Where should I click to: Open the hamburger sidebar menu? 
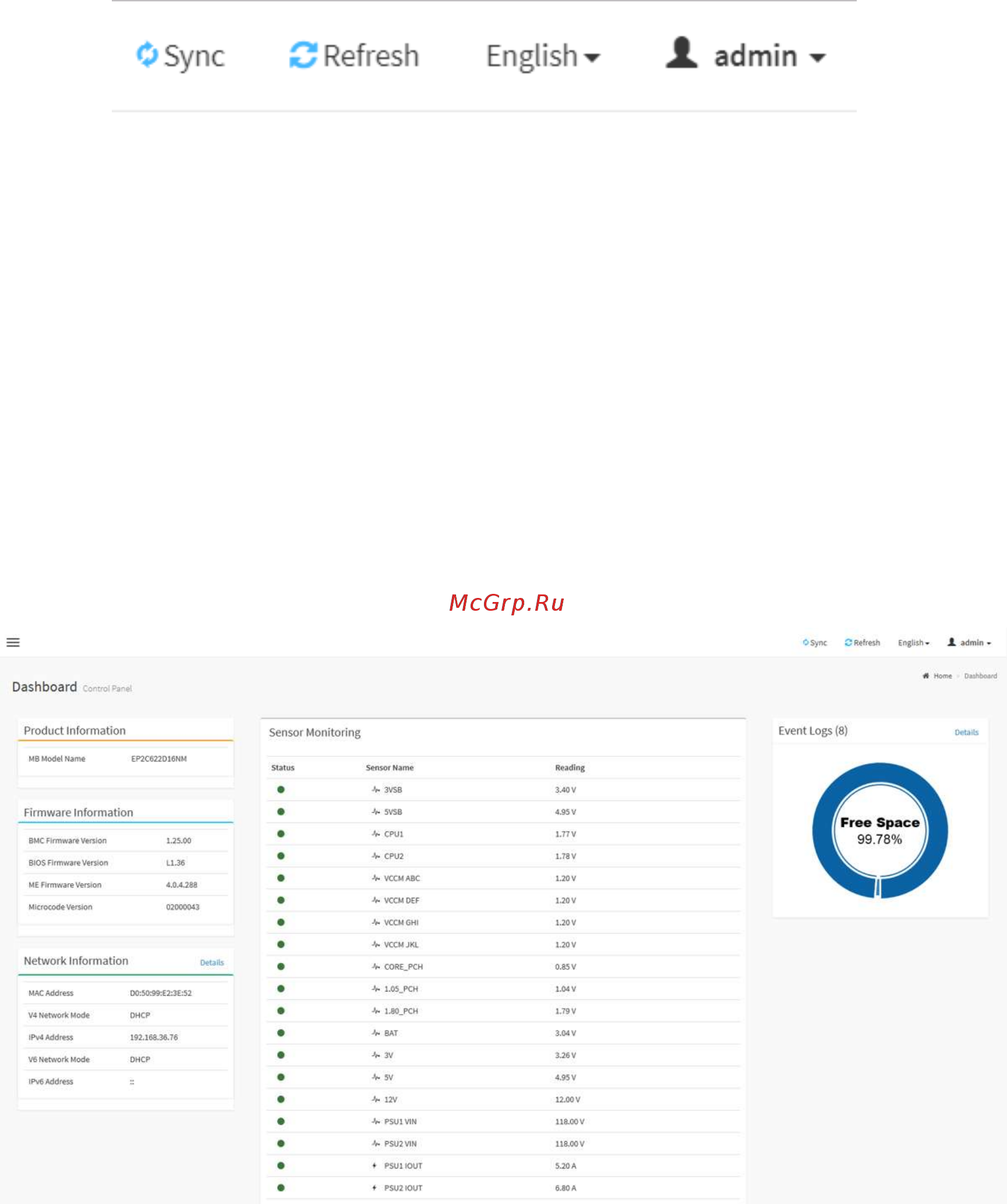click(x=13, y=642)
